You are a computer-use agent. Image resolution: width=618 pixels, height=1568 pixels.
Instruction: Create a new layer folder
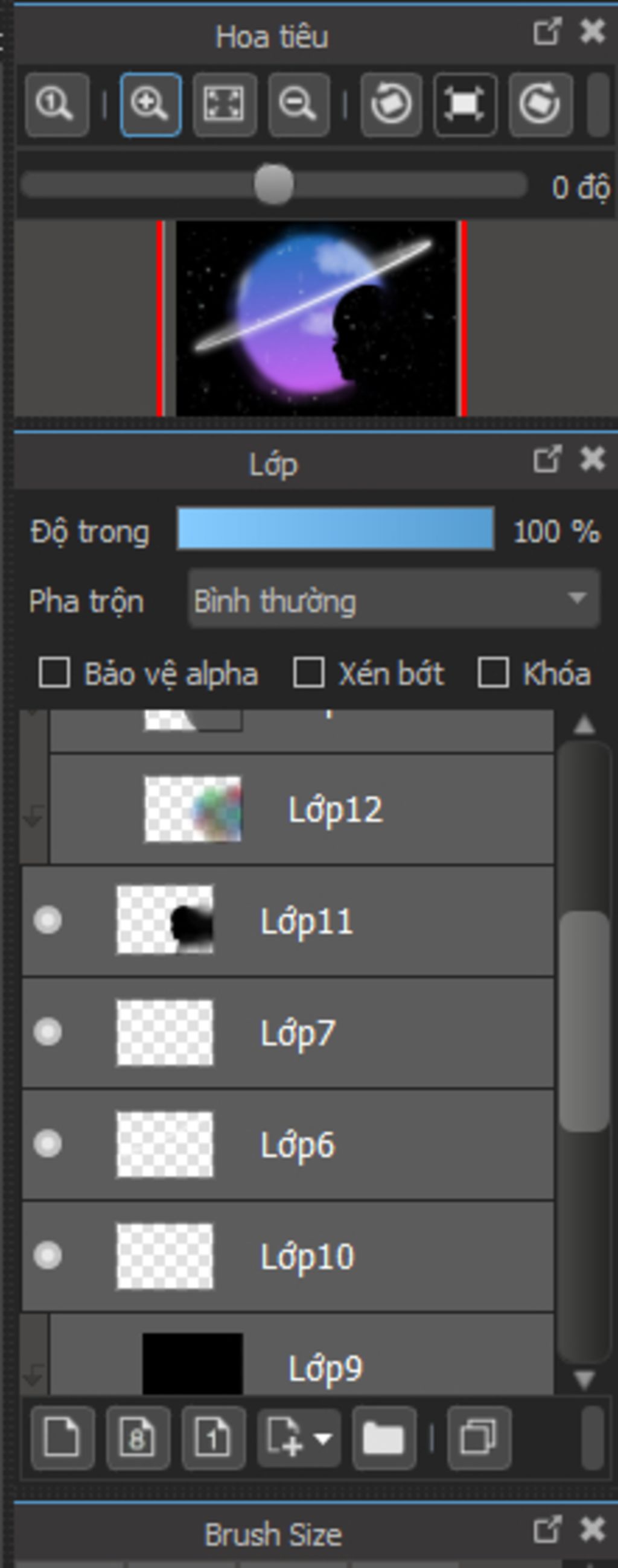[x=383, y=1438]
